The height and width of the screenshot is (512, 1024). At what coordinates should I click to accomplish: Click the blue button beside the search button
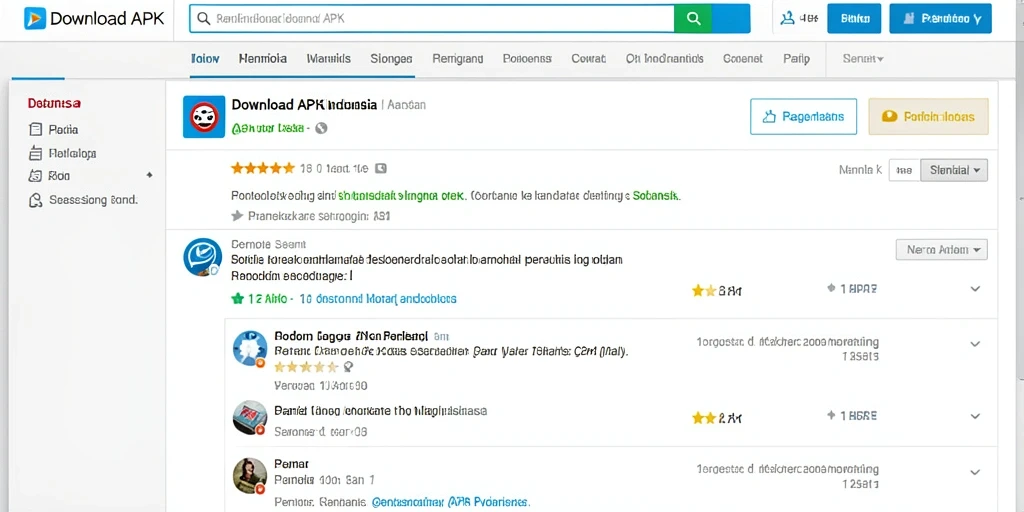pos(731,19)
